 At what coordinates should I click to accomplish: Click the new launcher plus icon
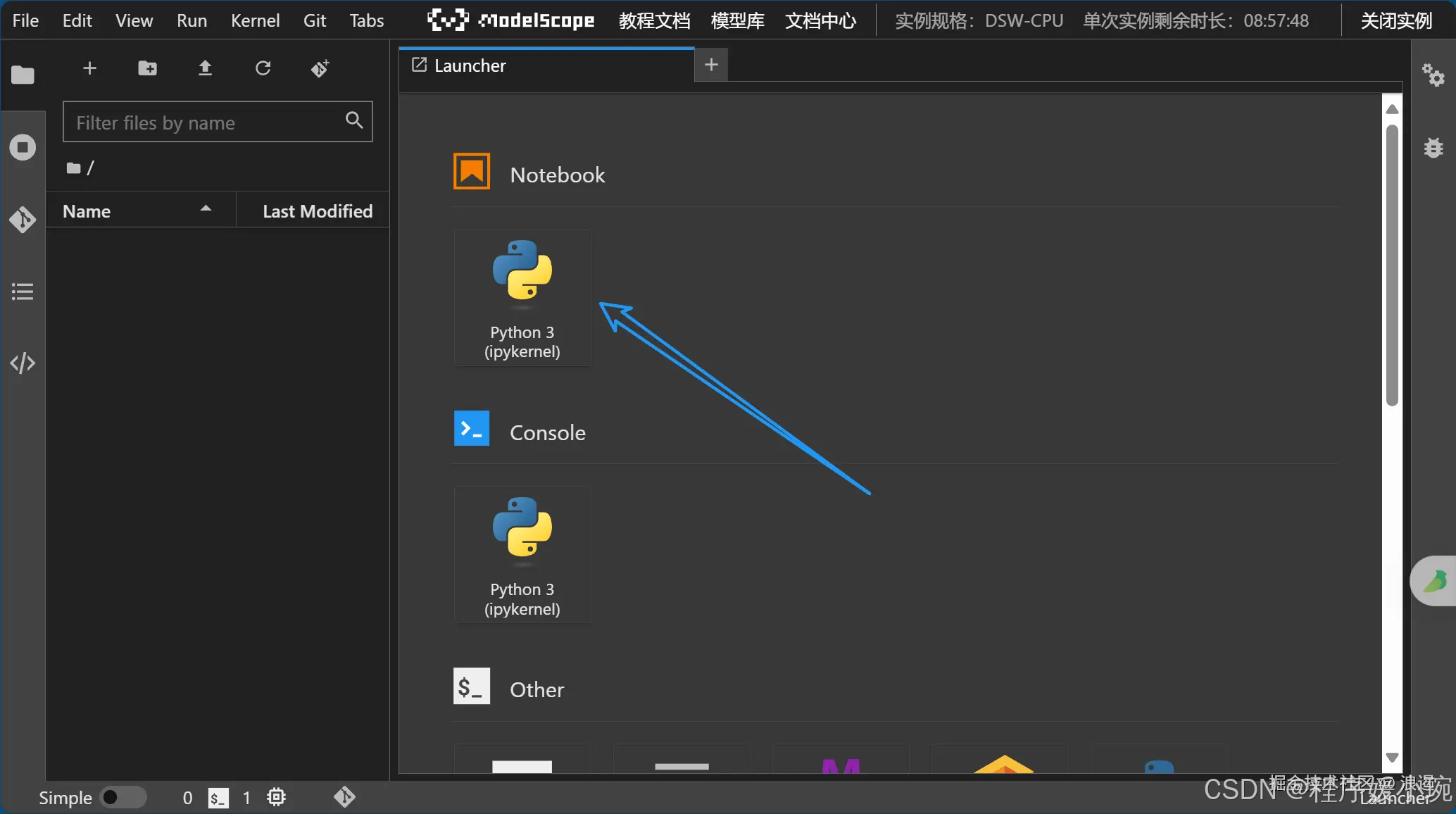coord(89,68)
